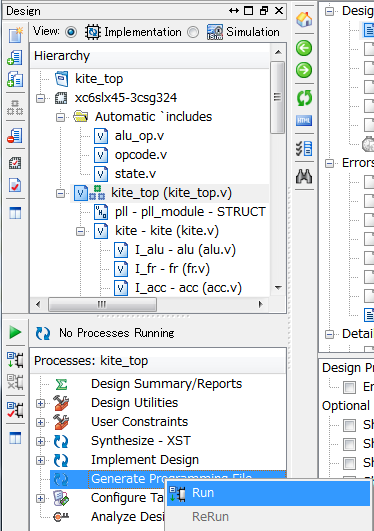This screenshot has height=531, width=374.
Task: Click the green forward arrow
Action: pos(304,70)
